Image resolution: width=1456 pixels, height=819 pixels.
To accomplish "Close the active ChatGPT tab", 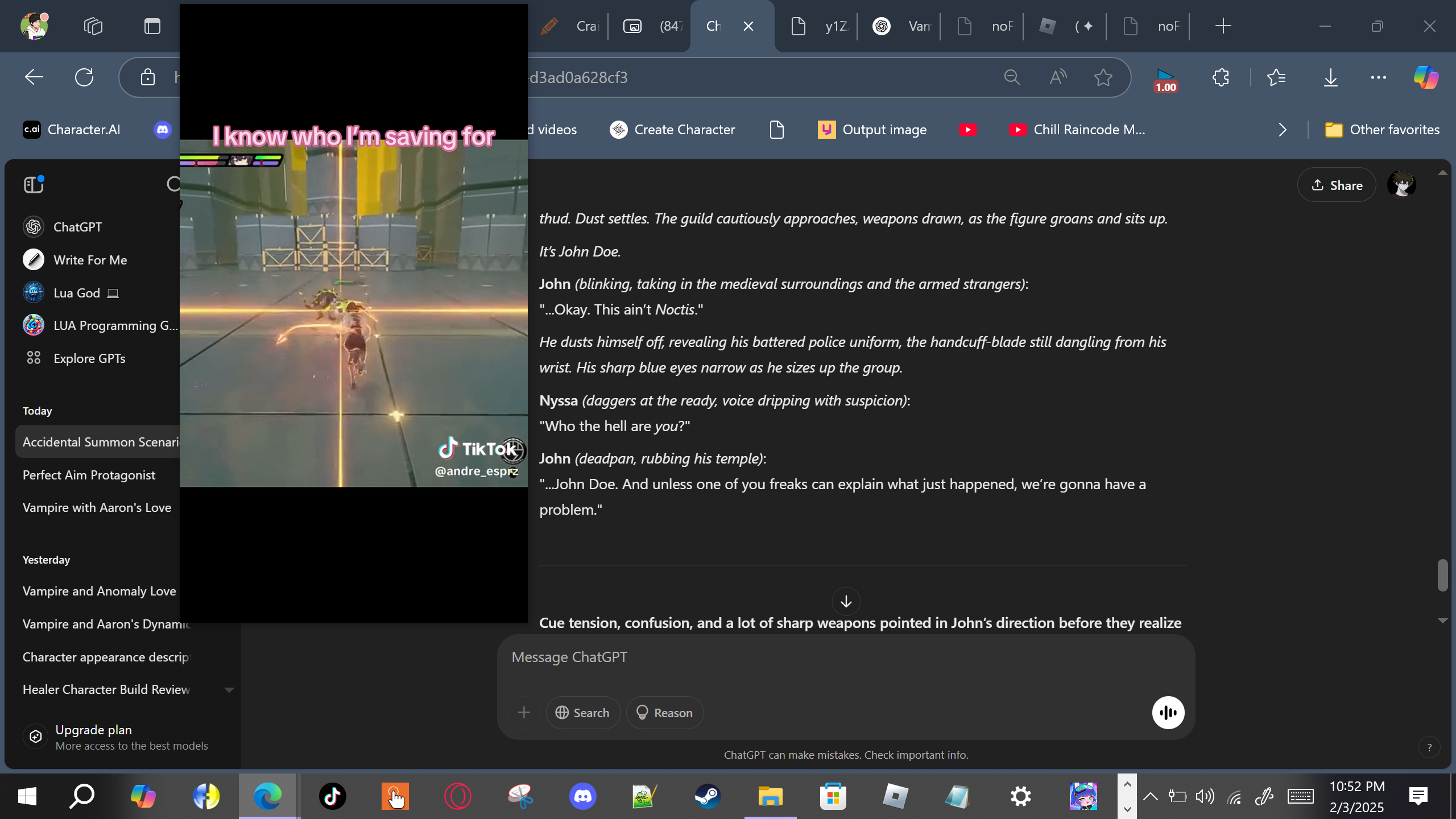I will tap(748, 26).
